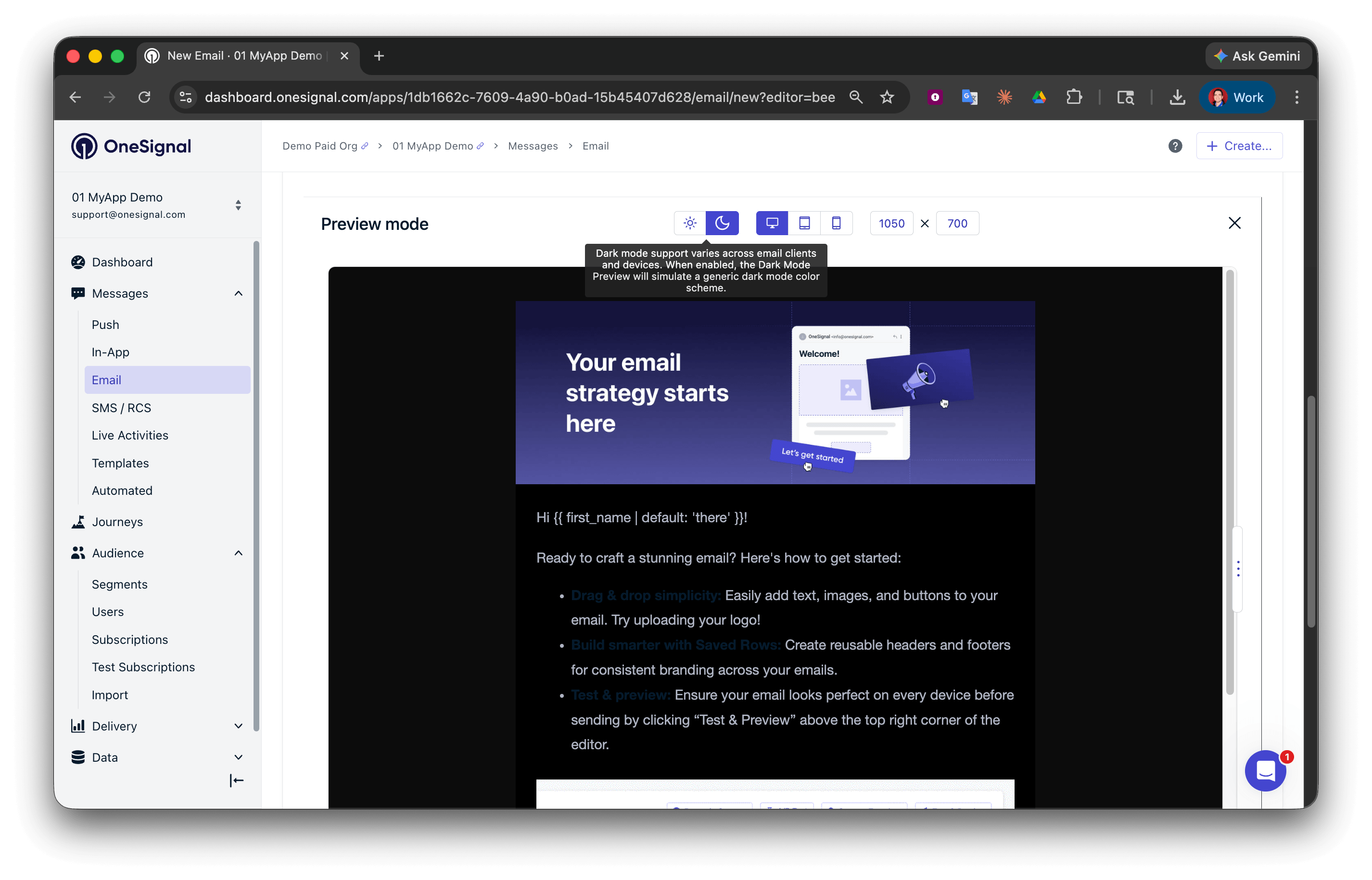This screenshot has height=880, width=1372.
Task: Open the Intercom chat bubble
Action: pos(1265,771)
